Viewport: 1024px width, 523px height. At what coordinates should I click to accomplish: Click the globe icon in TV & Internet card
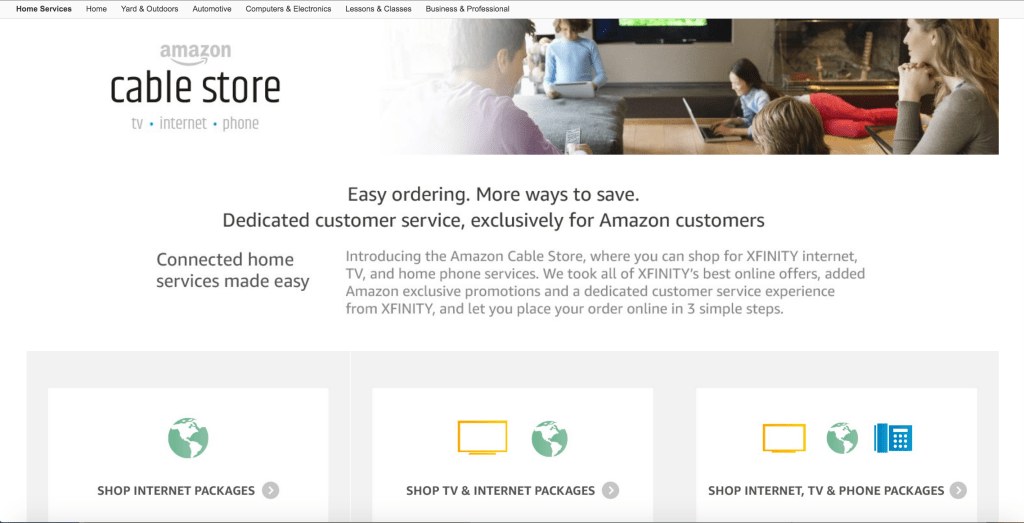click(x=549, y=438)
